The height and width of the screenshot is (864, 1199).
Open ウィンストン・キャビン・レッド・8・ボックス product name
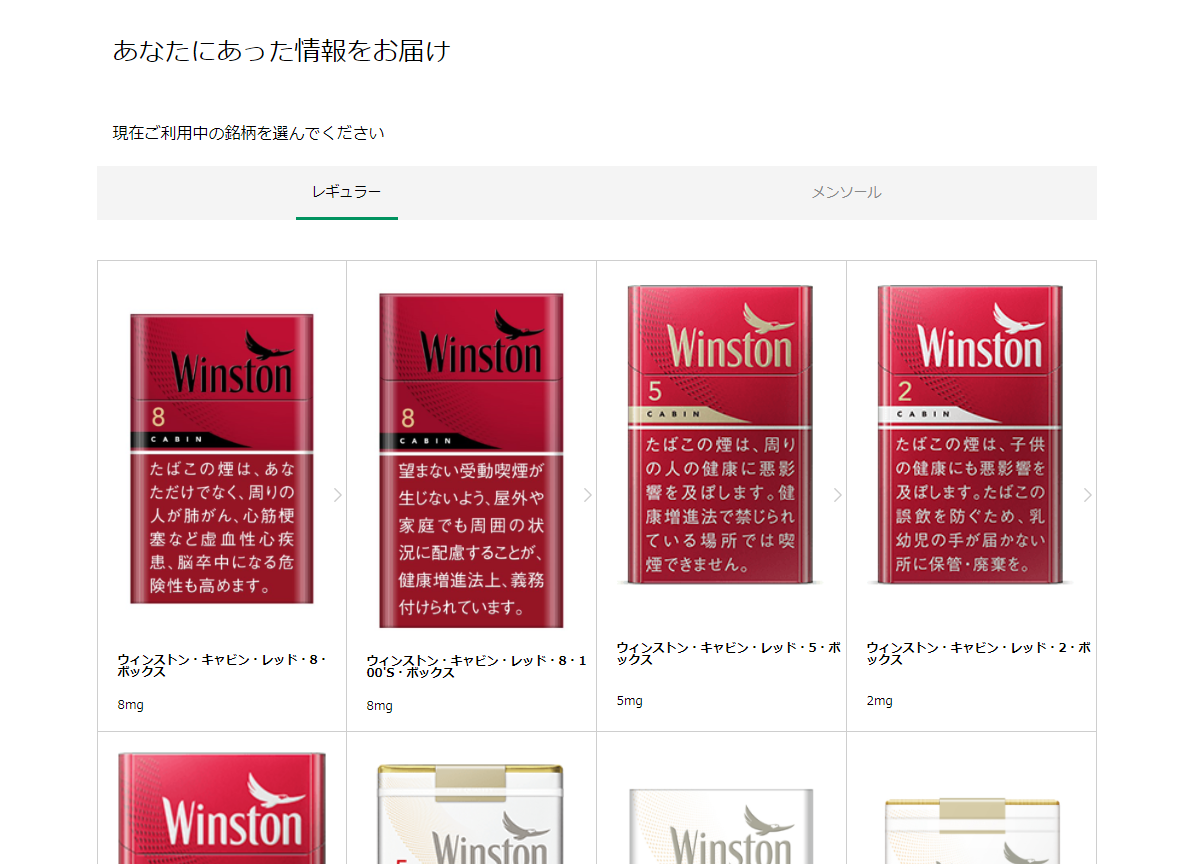point(222,665)
